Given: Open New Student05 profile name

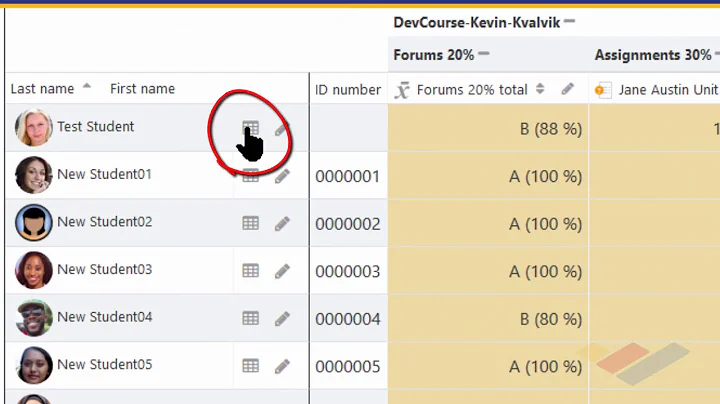Looking at the screenshot, I should [x=104, y=364].
